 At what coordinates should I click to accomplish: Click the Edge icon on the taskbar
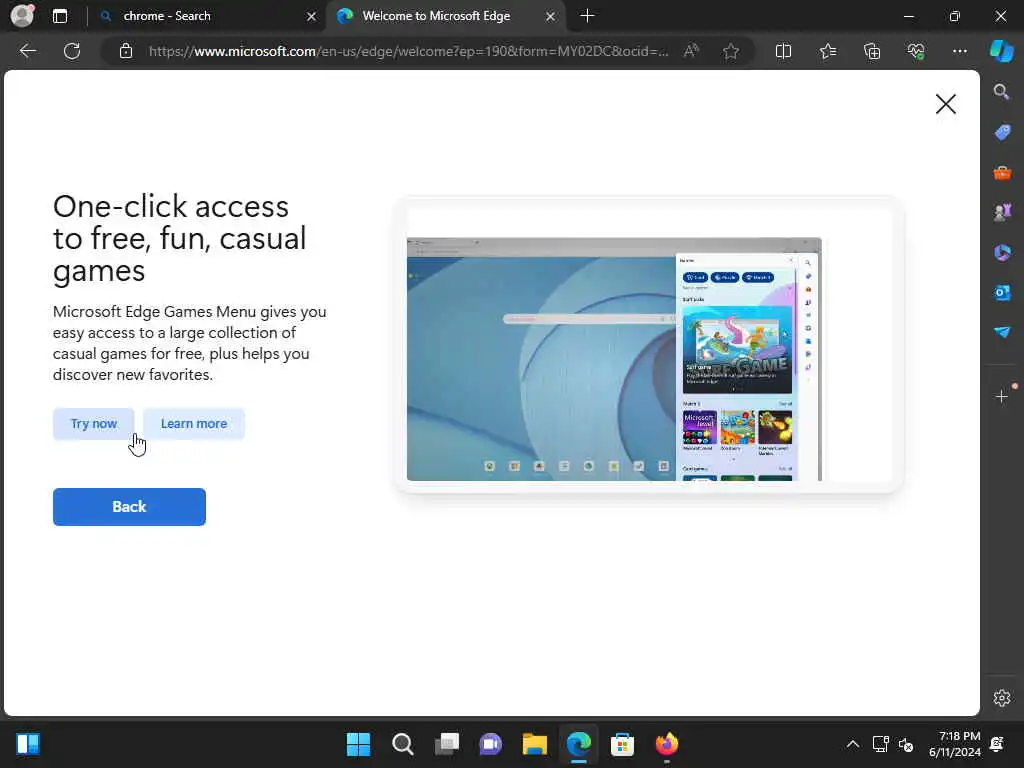coord(579,744)
